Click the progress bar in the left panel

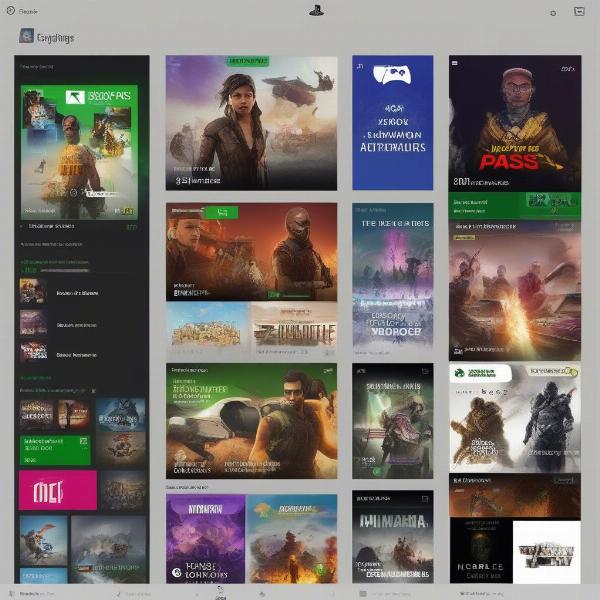[x=65, y=271]
